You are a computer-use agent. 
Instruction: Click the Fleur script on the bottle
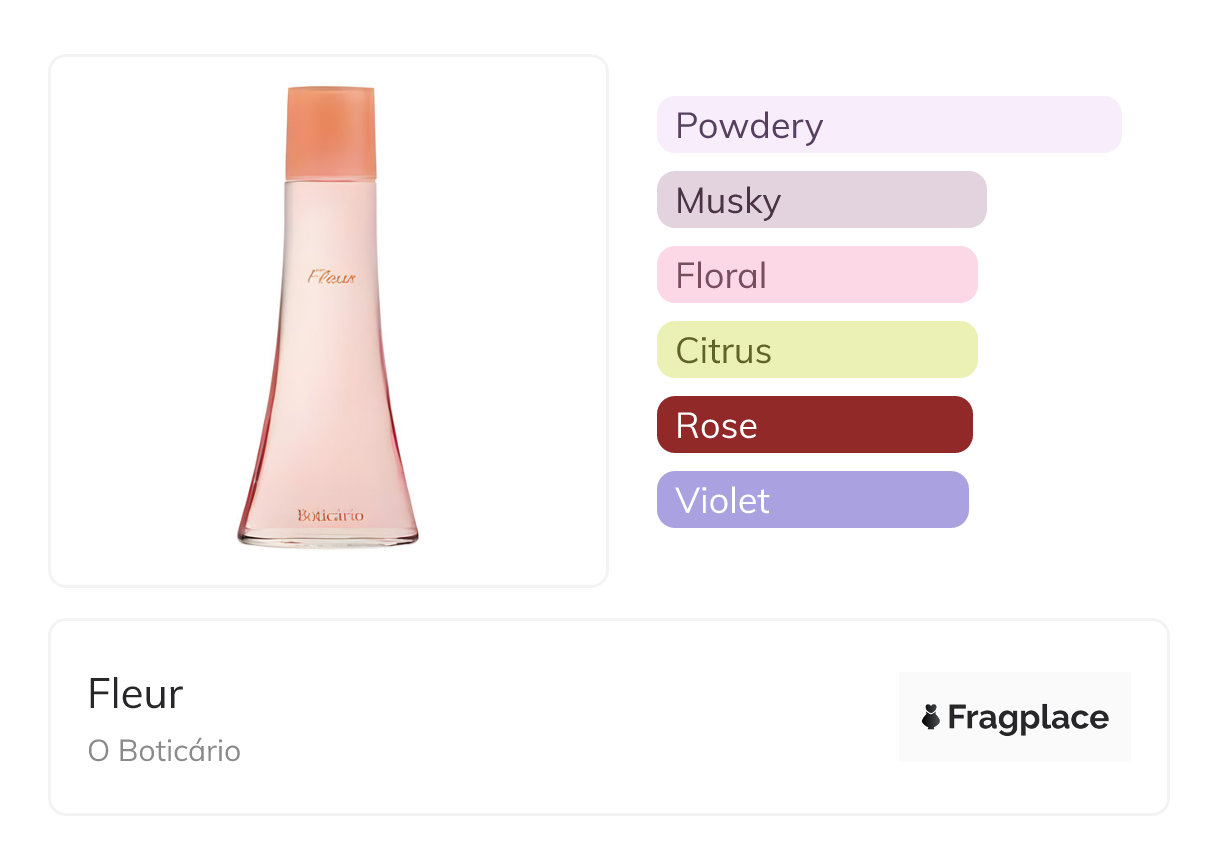coord(331,277)
